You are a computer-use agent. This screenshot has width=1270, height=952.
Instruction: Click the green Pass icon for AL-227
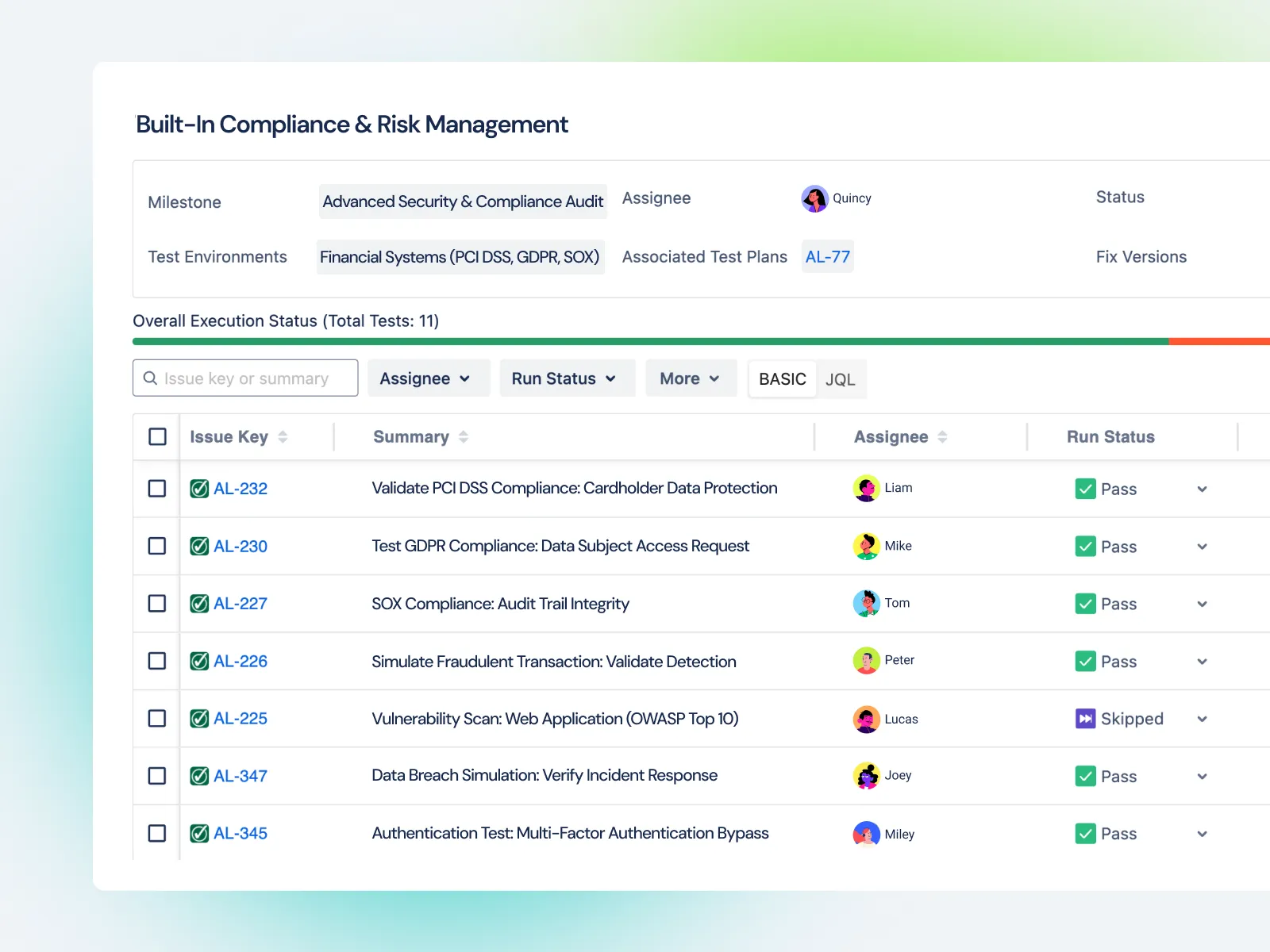[x=1085, y=604]
